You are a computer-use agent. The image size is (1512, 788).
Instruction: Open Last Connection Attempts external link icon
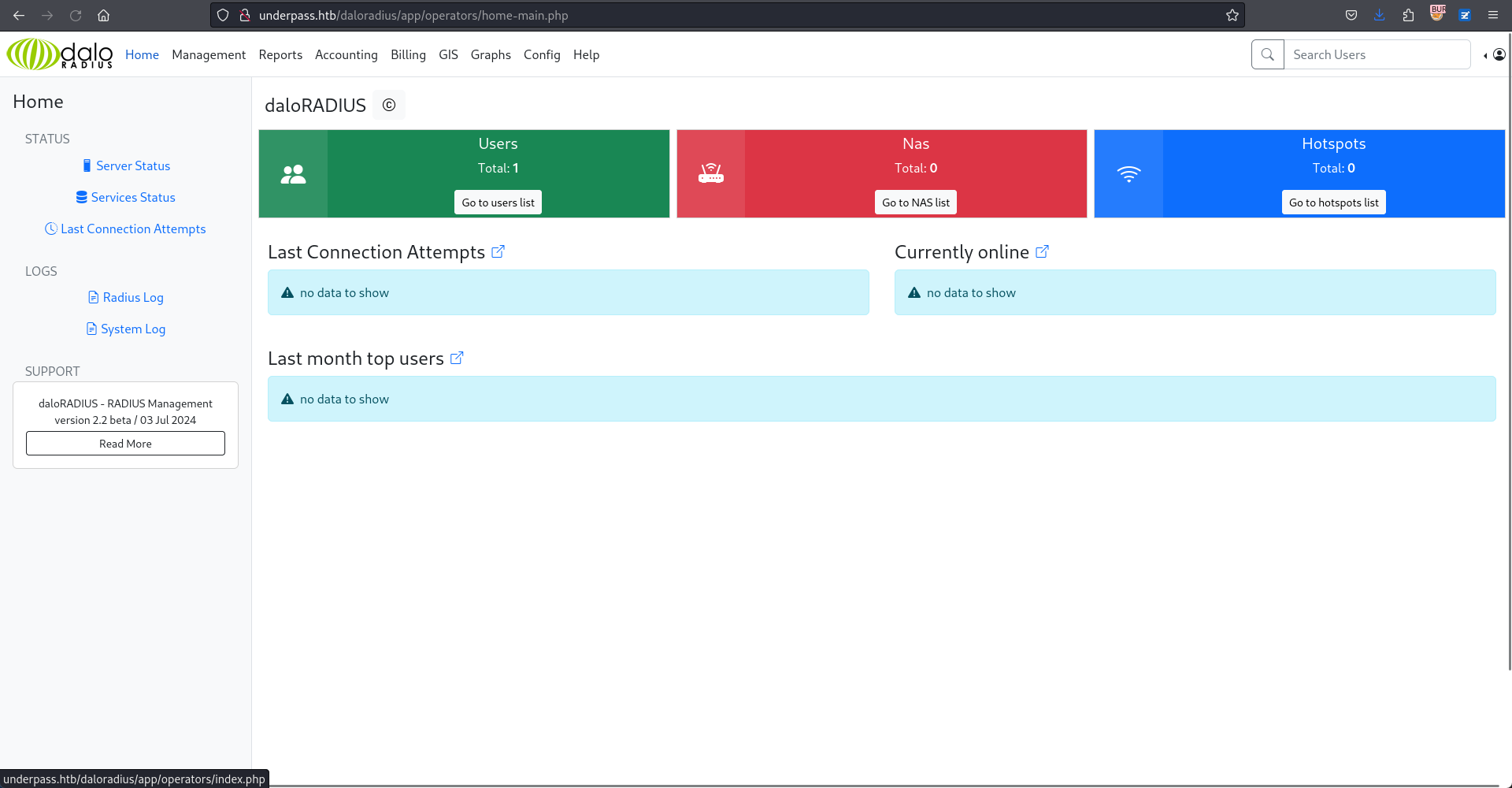[x=498, y=251]
